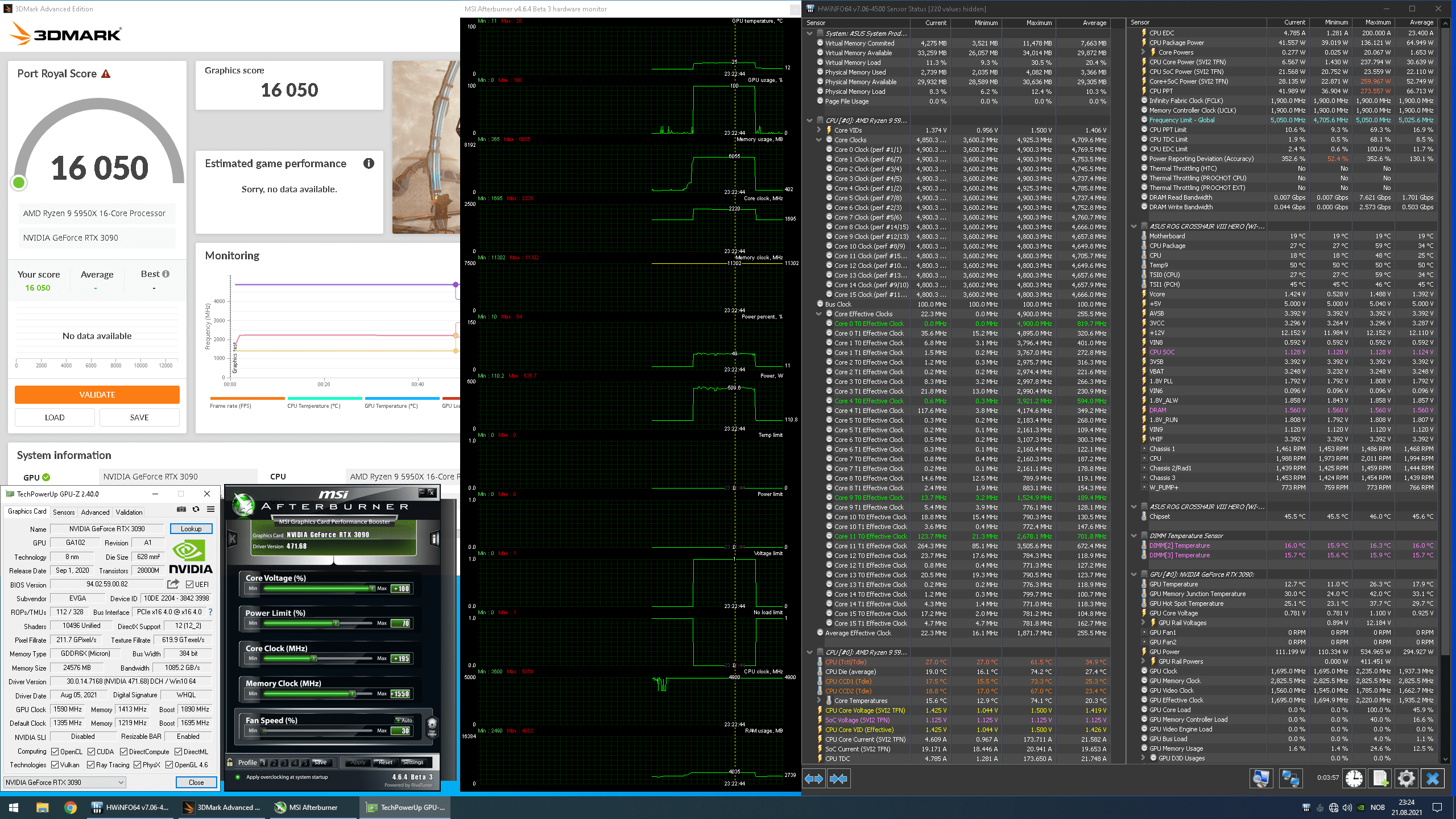
Task: Expand the Core VIDs tree node
Action: pos(819,130)
